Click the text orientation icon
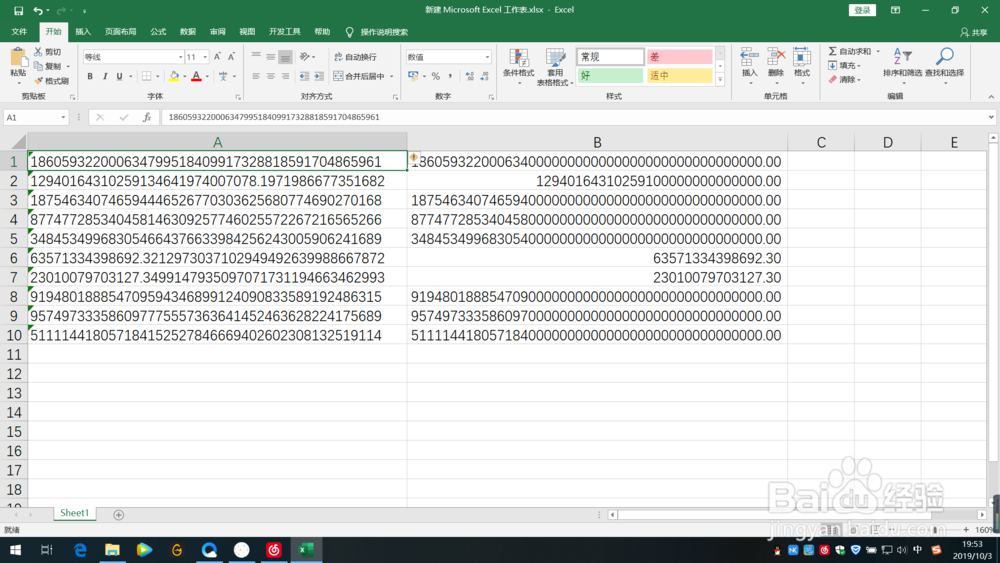Viewport: 1000px width, 563px height. click(x=305, y=57)
